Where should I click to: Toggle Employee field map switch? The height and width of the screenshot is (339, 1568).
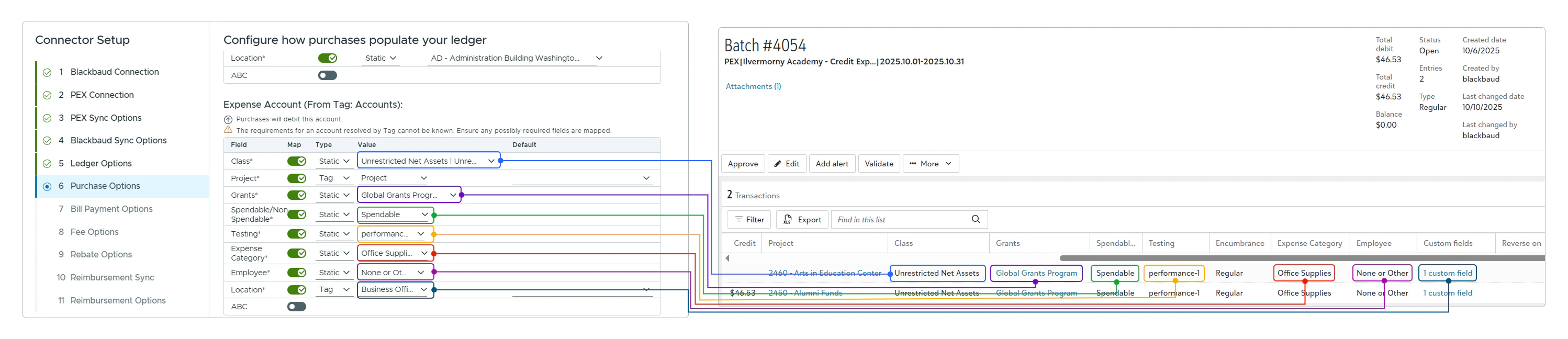296,273
